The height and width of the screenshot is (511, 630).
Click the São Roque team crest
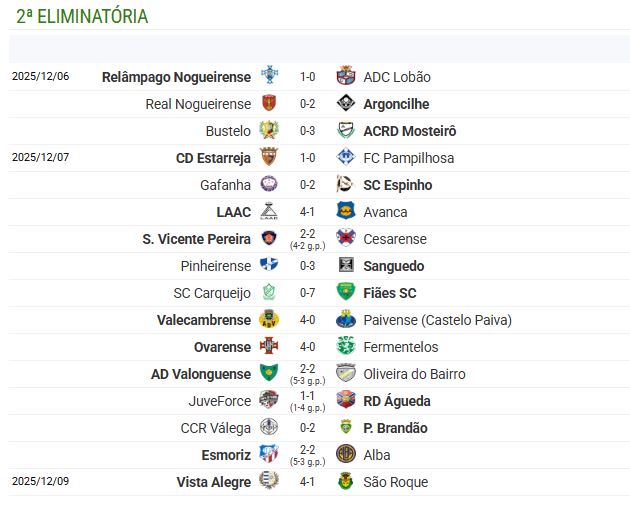tap(346, 482)
